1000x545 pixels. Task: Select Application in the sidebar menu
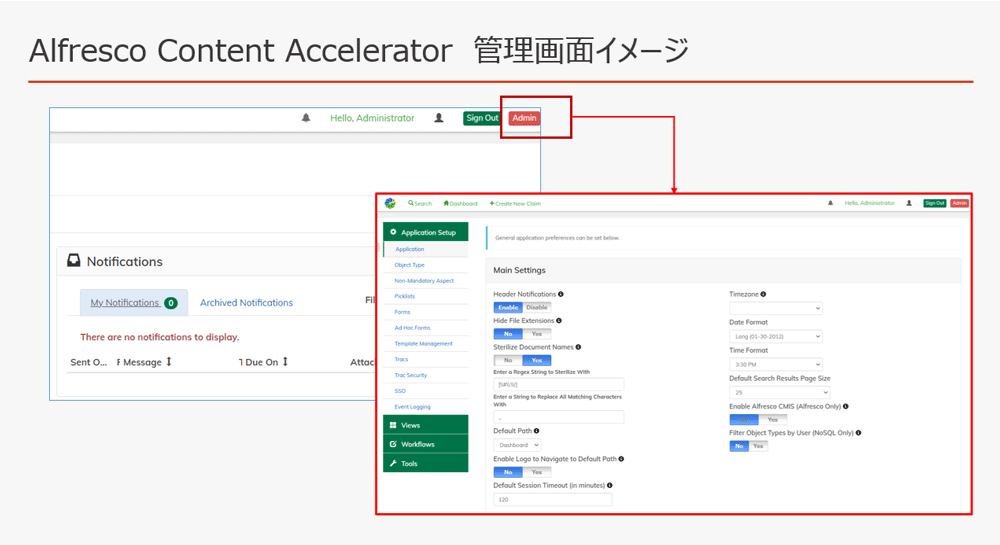409,249
